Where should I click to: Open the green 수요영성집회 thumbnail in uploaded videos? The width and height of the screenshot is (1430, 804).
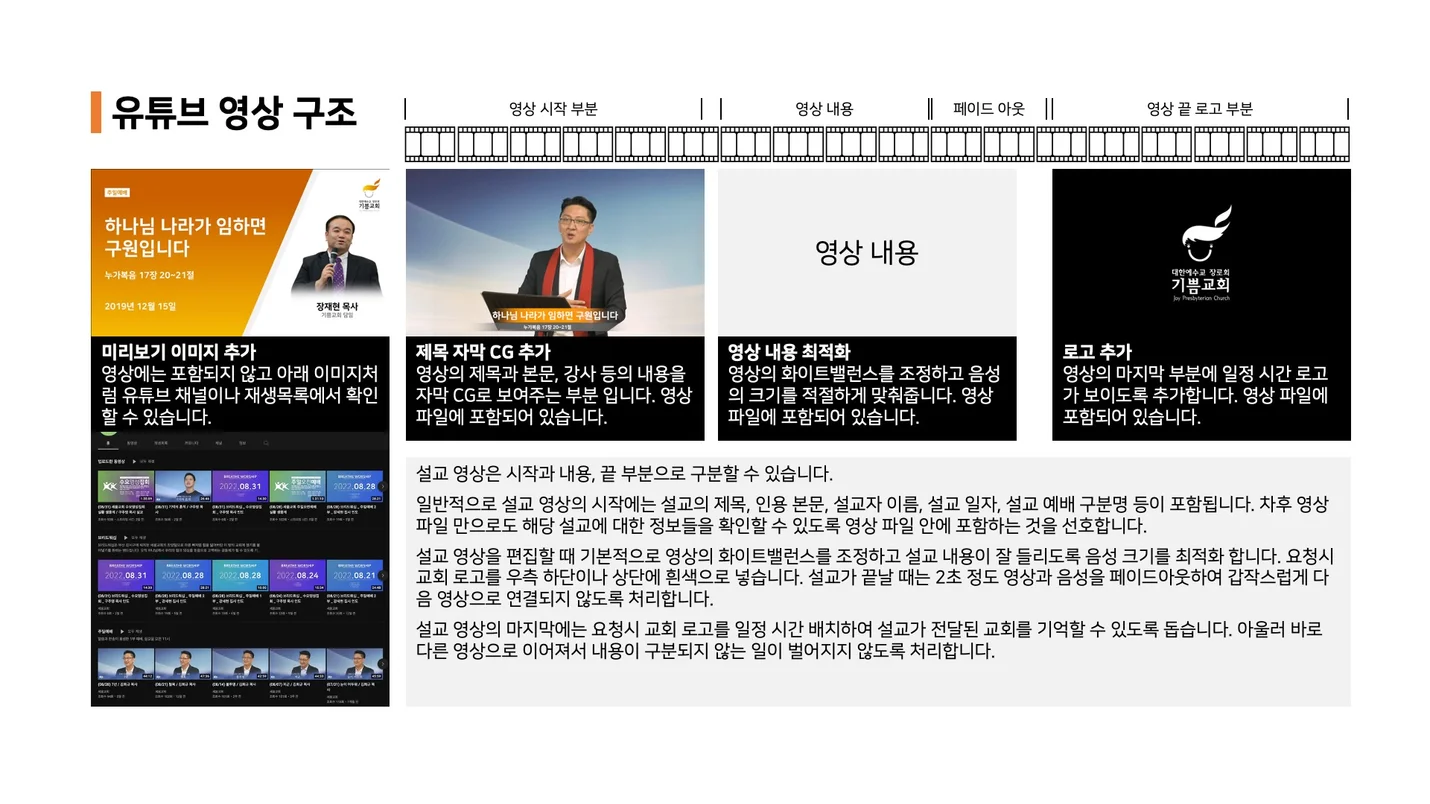coord(126,486)
